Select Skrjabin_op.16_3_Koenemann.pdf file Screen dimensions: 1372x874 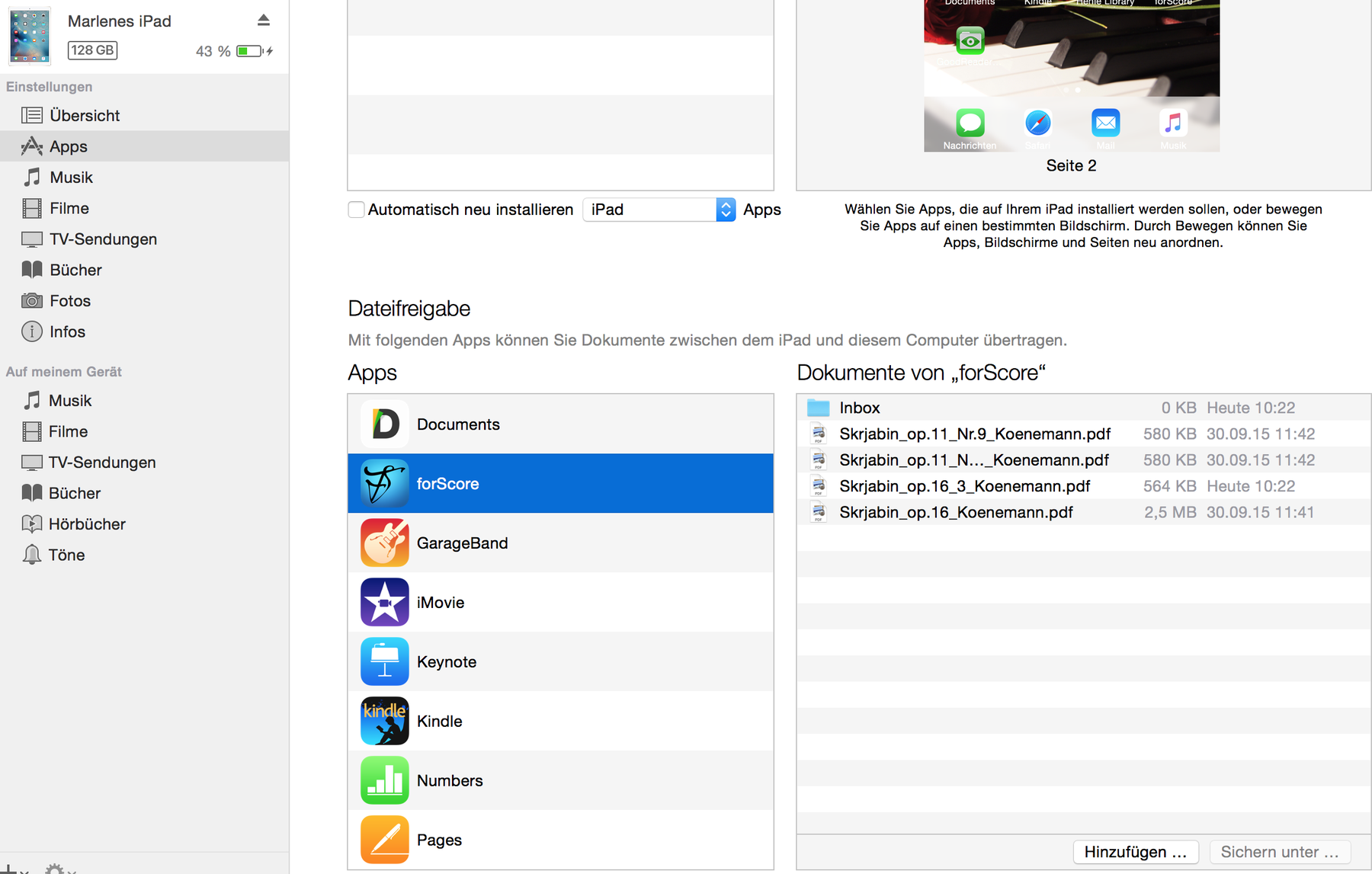1084,486
